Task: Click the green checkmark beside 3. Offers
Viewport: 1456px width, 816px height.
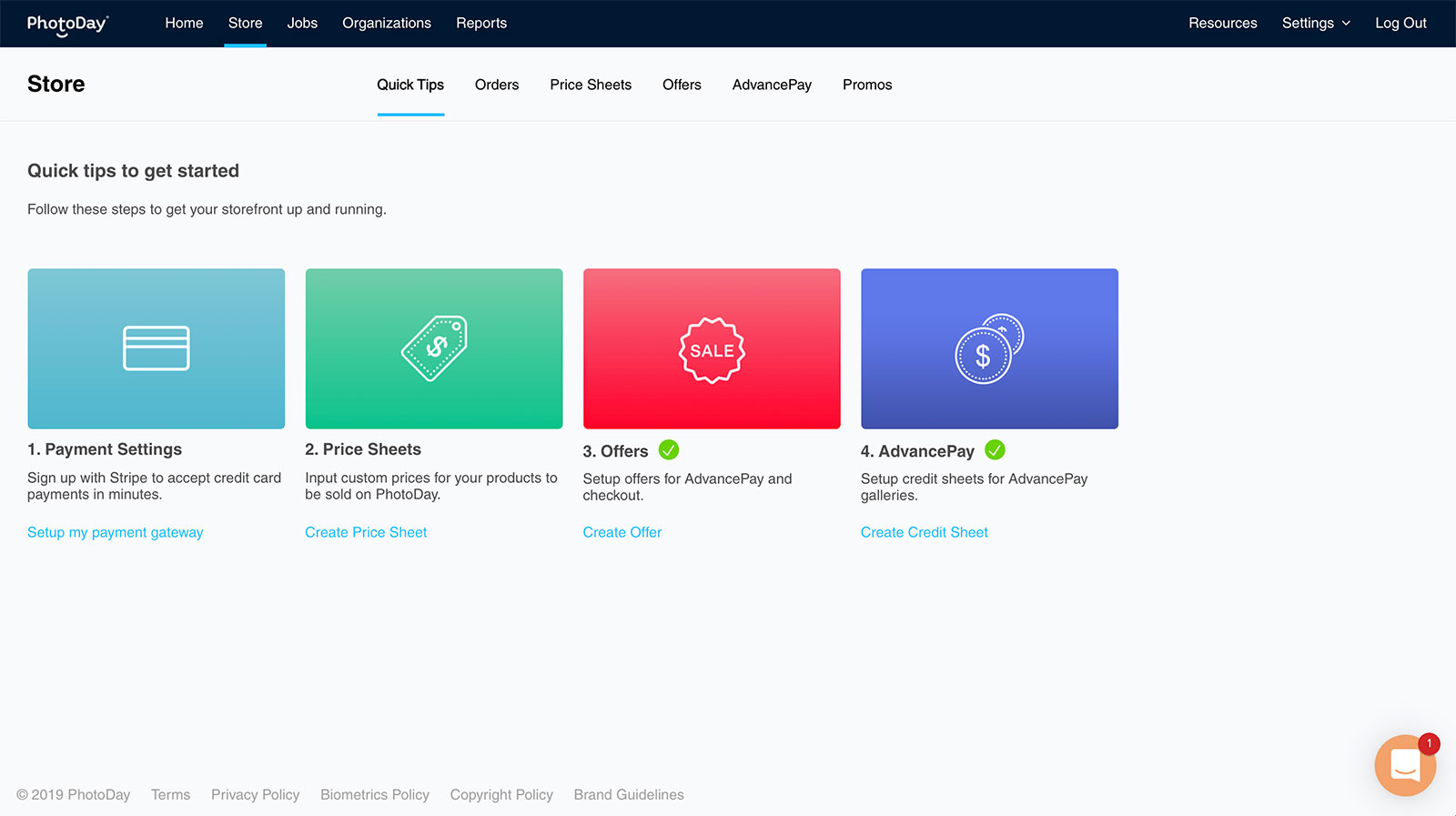Action: (x=669, y=450)
